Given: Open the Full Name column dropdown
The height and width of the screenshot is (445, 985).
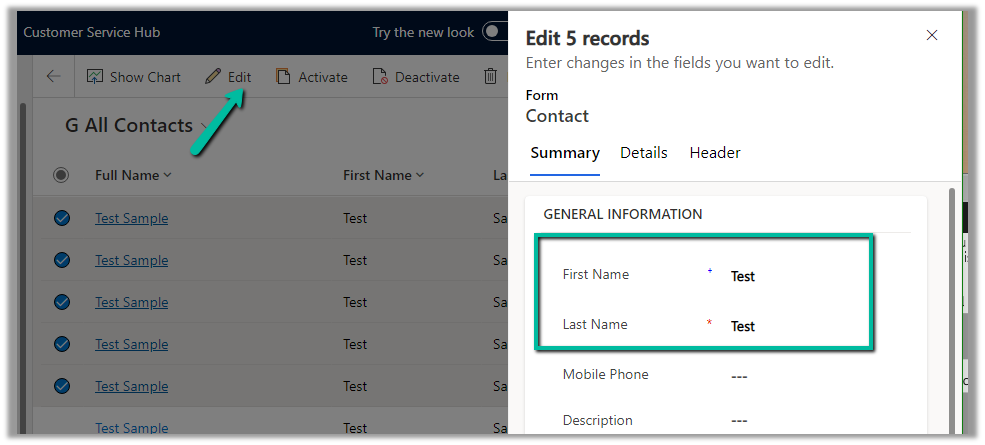Looking at the screenshot, I should (167, 176).
